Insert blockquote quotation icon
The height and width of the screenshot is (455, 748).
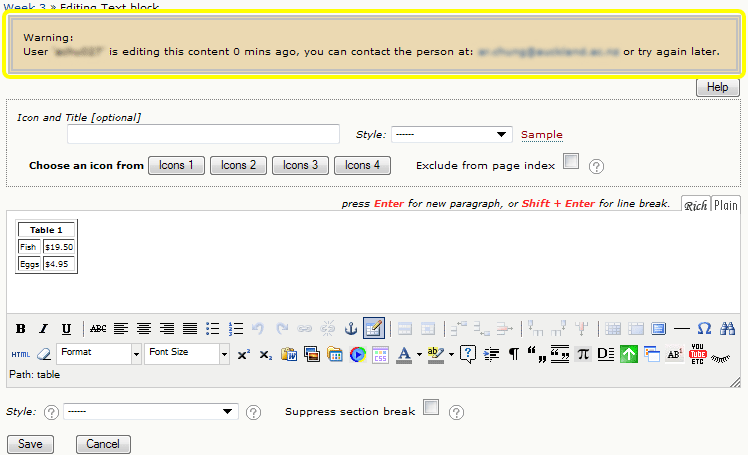[x=537, y=354]
